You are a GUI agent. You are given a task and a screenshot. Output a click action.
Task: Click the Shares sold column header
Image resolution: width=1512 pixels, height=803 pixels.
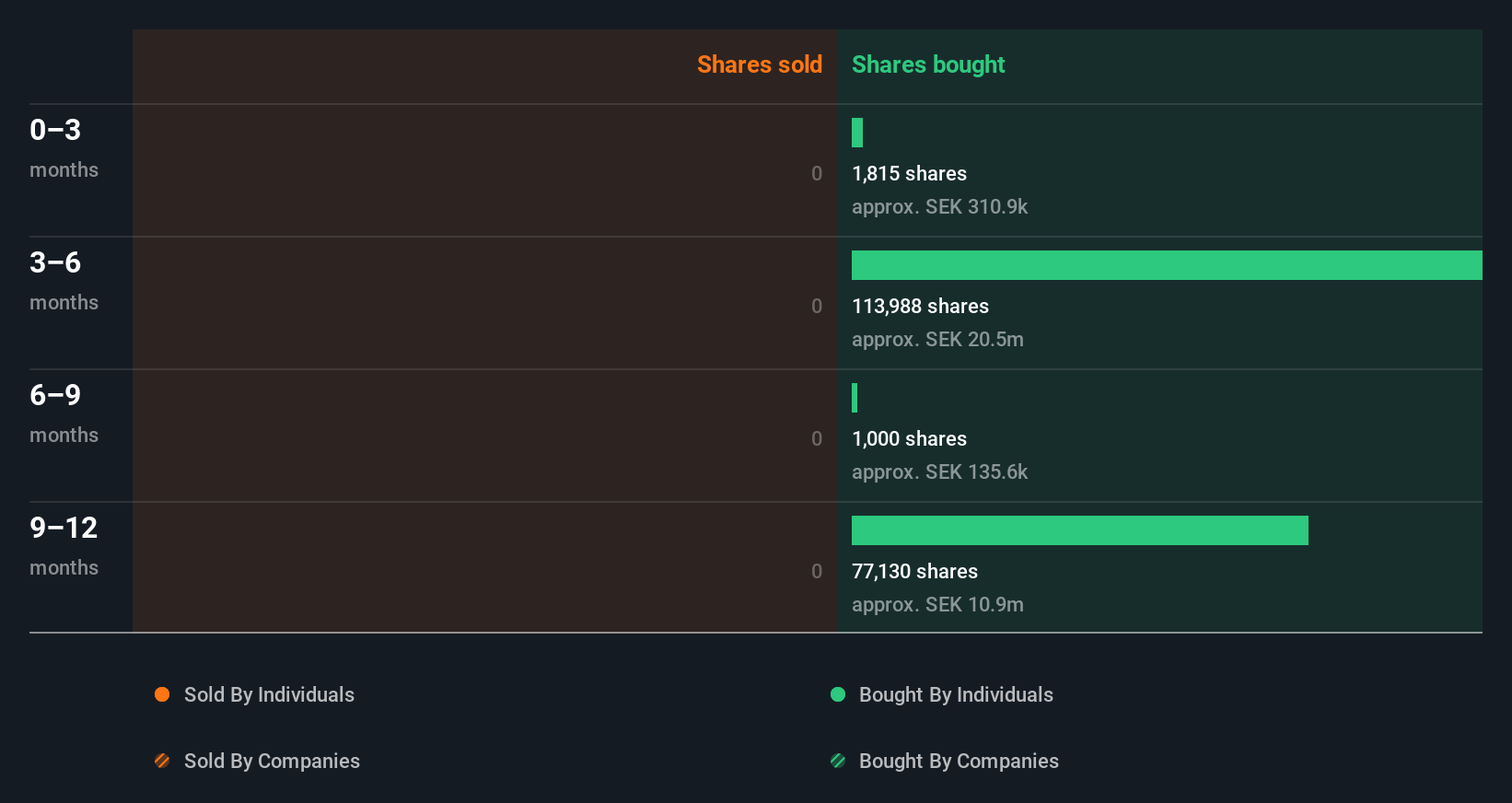point(760,64)
